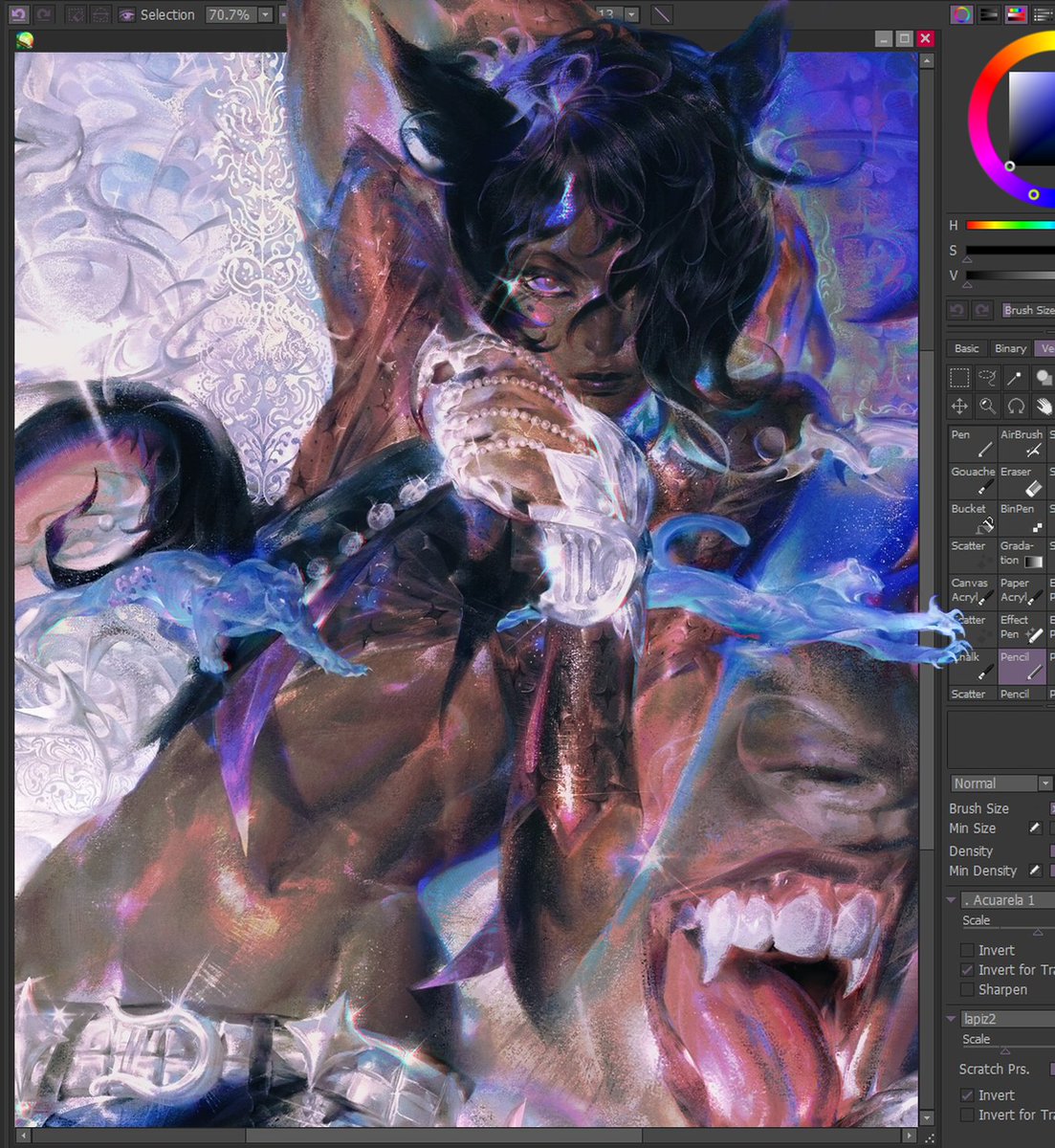Uncheck Invert checkbox under lapiz2
The image size is (1055, 1148).
coord(967,1095)
